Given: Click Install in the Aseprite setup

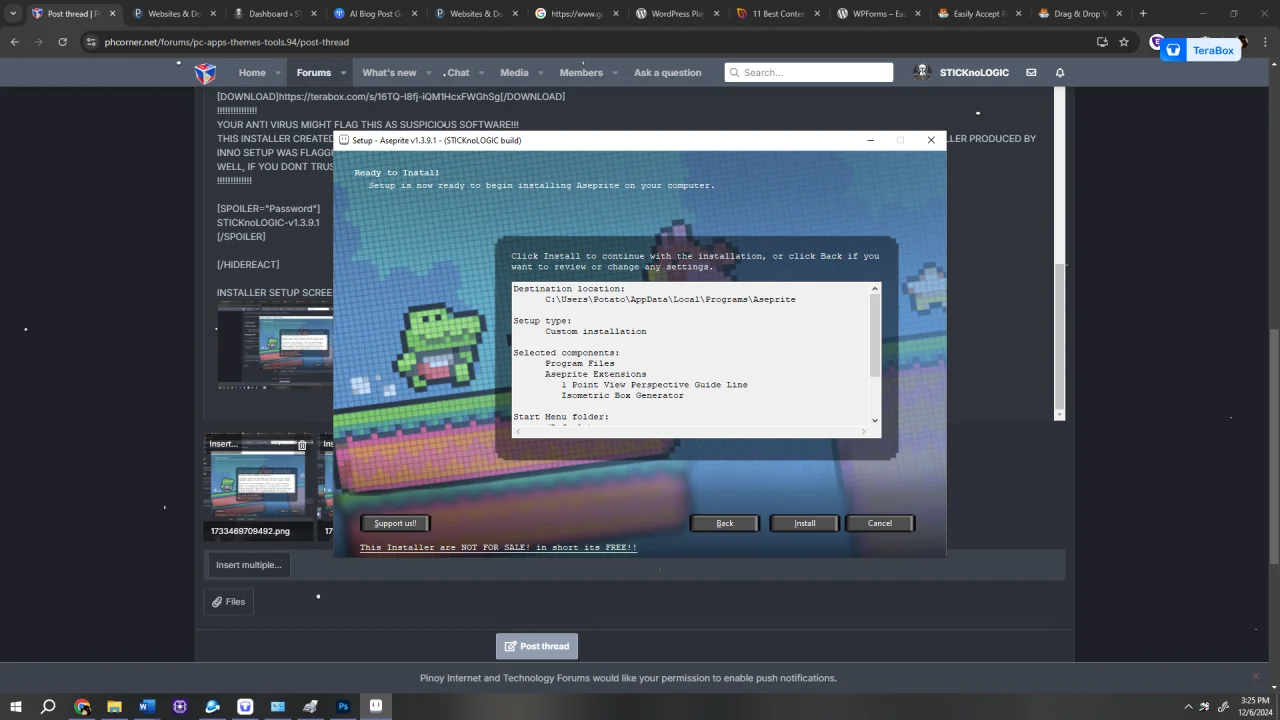Looking at the screenshot, I should tap(805, 523).
